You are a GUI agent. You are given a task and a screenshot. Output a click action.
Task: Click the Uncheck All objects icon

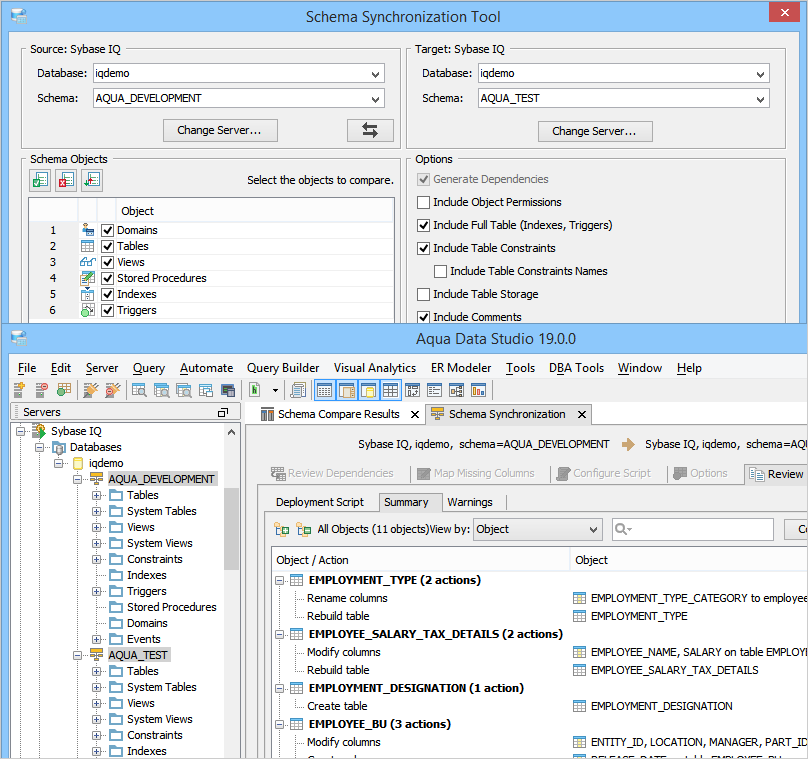pyautogui.click(x=66, y=180)
